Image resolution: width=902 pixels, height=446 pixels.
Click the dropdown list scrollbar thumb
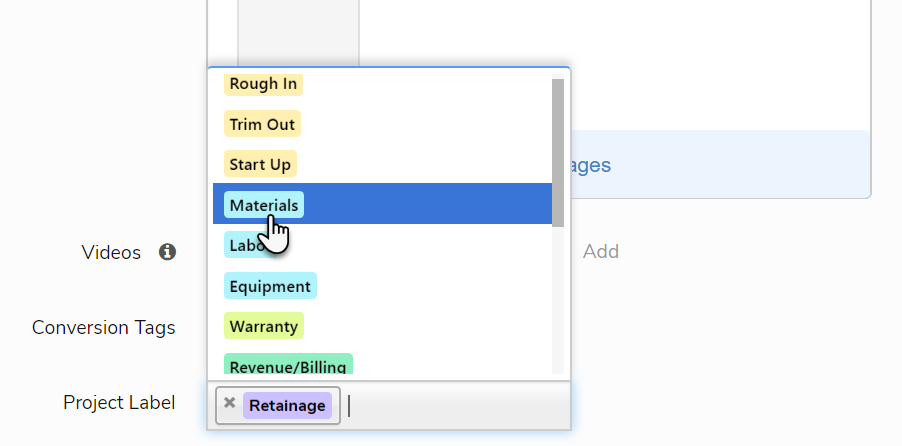(x=557, y=153)
